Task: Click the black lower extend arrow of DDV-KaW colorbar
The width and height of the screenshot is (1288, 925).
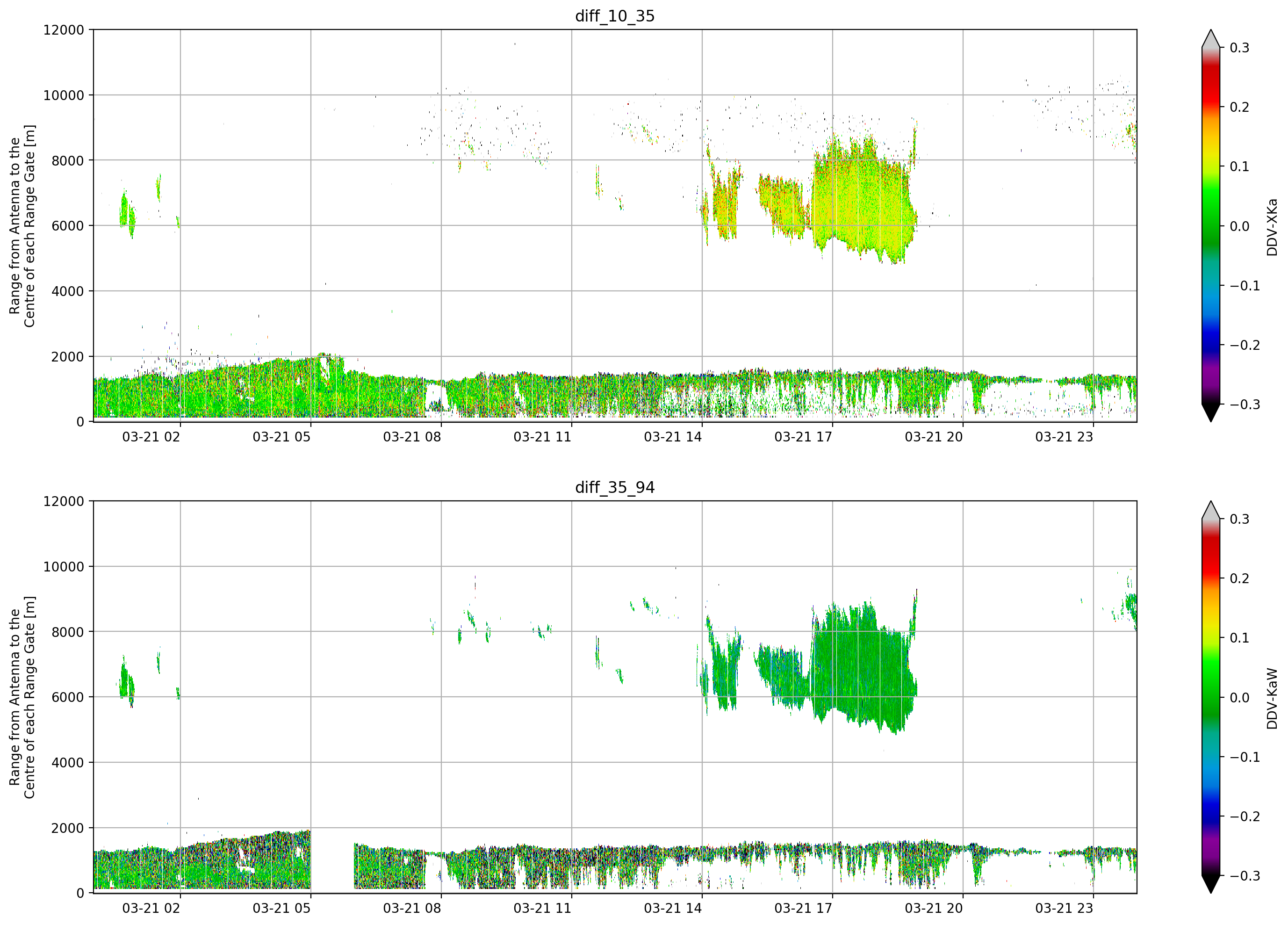Action: 1211,884
